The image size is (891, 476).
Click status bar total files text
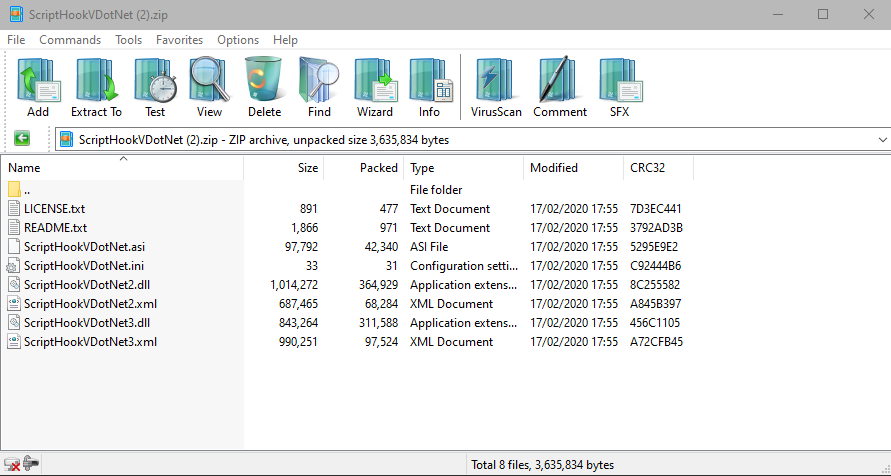[543, 465]
